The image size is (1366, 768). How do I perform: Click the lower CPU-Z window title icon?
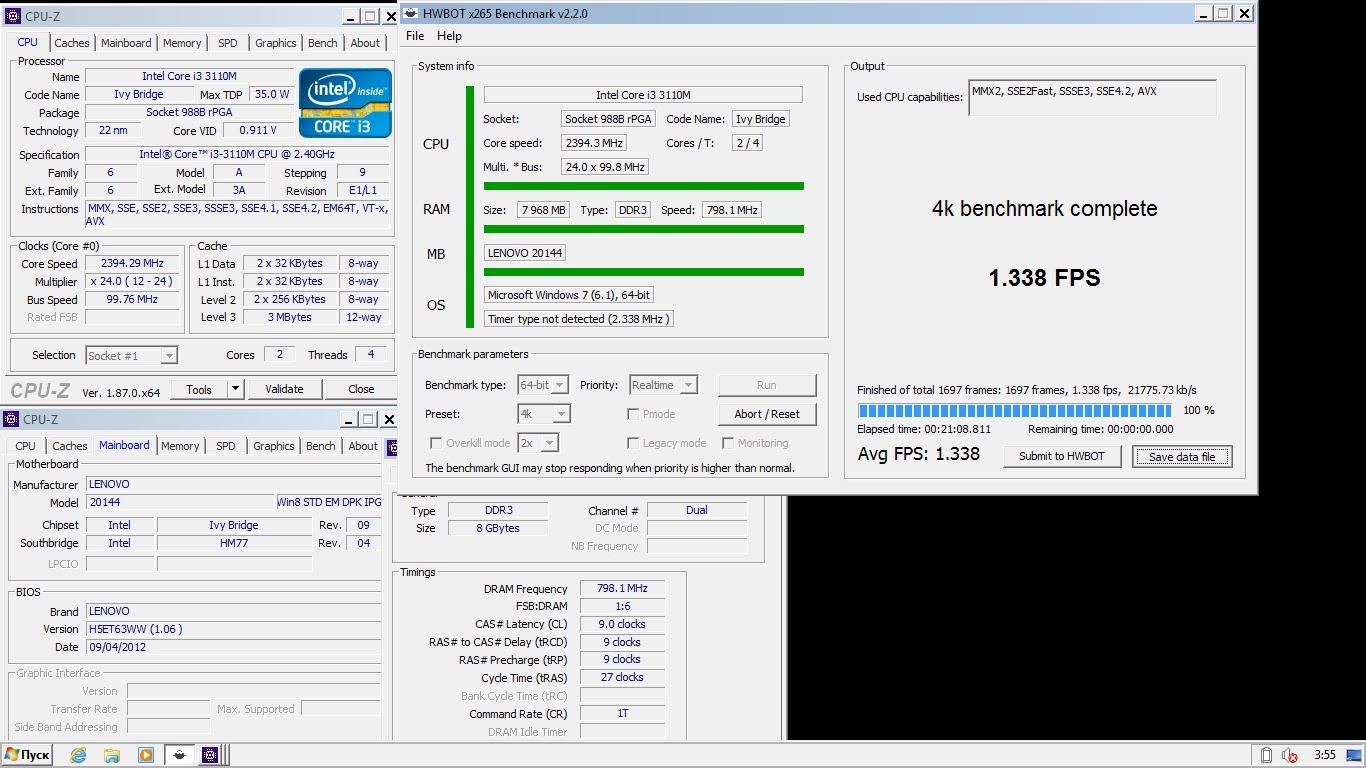click(11, 419)
